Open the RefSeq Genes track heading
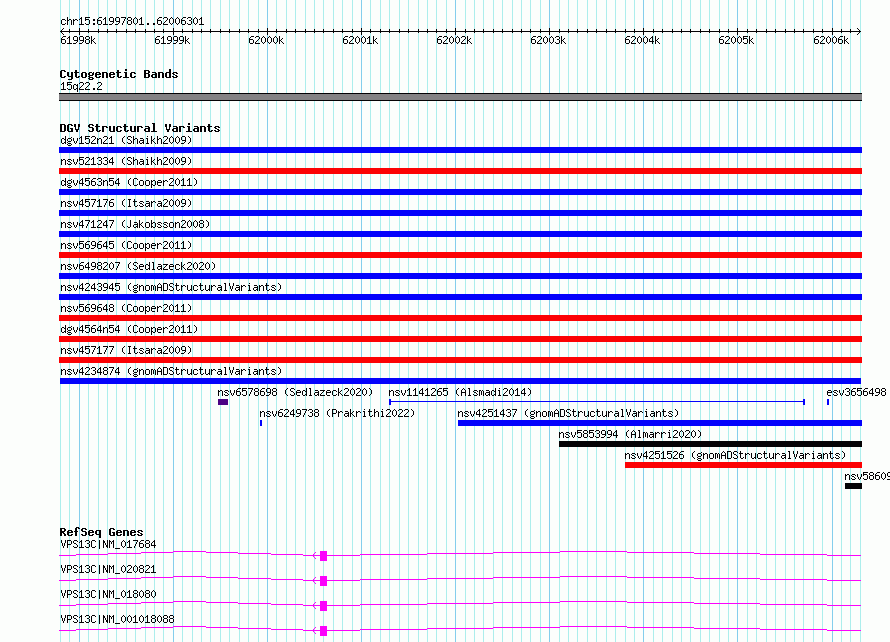This screenshot has height=642, width=890. pos(101,532)
